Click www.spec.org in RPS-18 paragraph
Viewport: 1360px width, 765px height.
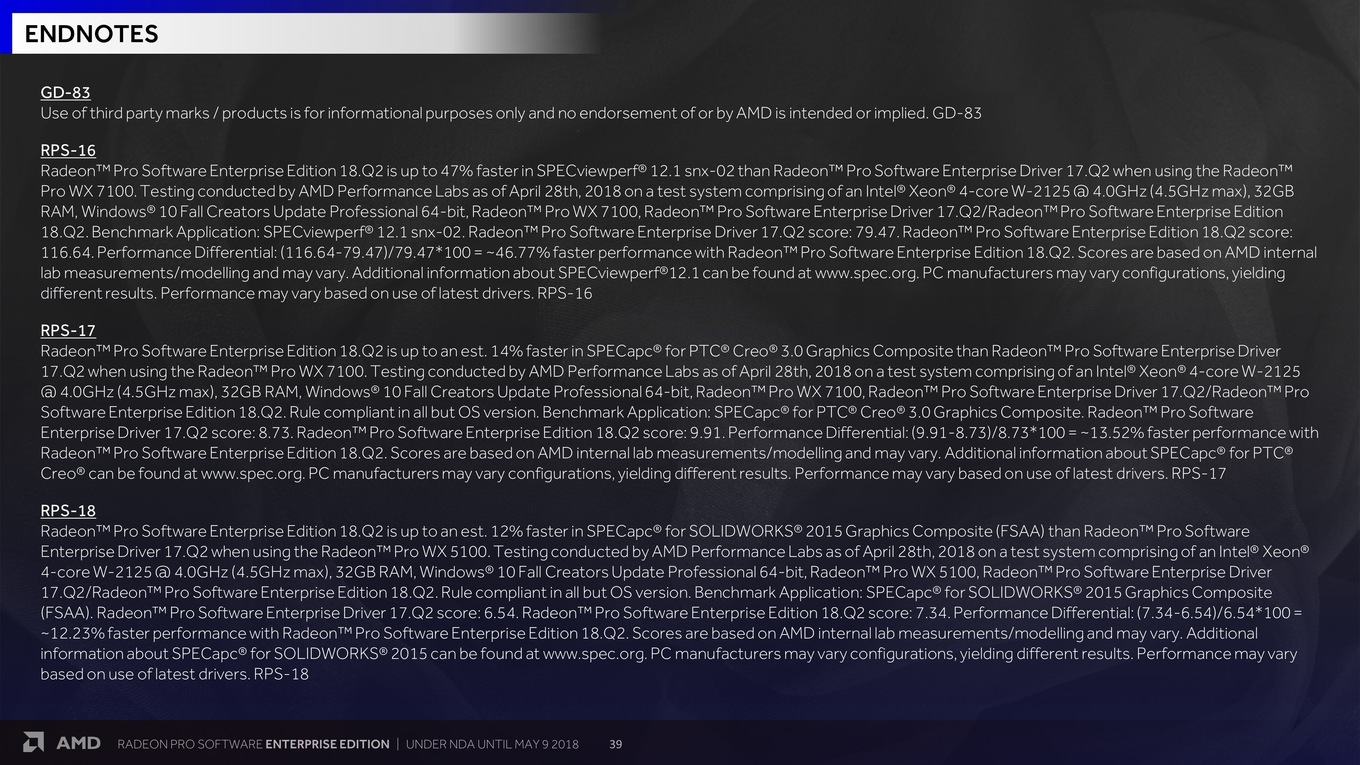[x=594, y=653]
